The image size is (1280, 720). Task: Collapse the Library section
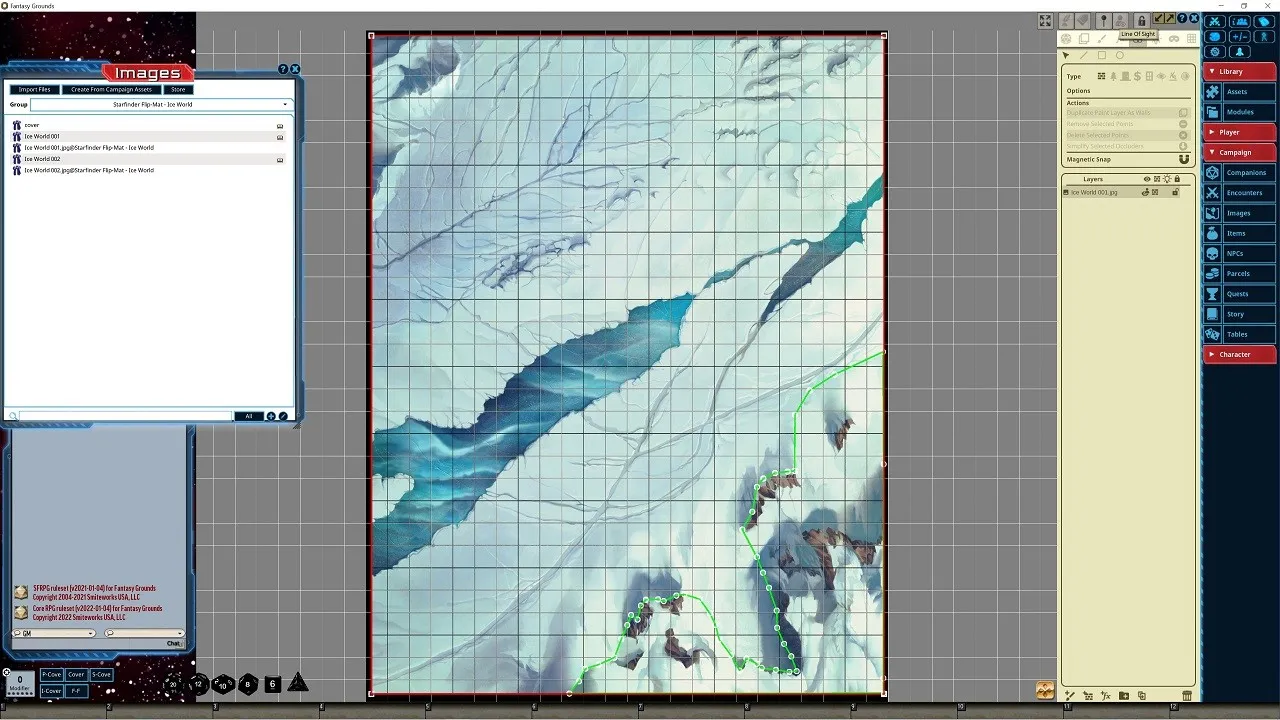tap(1239, 71)
